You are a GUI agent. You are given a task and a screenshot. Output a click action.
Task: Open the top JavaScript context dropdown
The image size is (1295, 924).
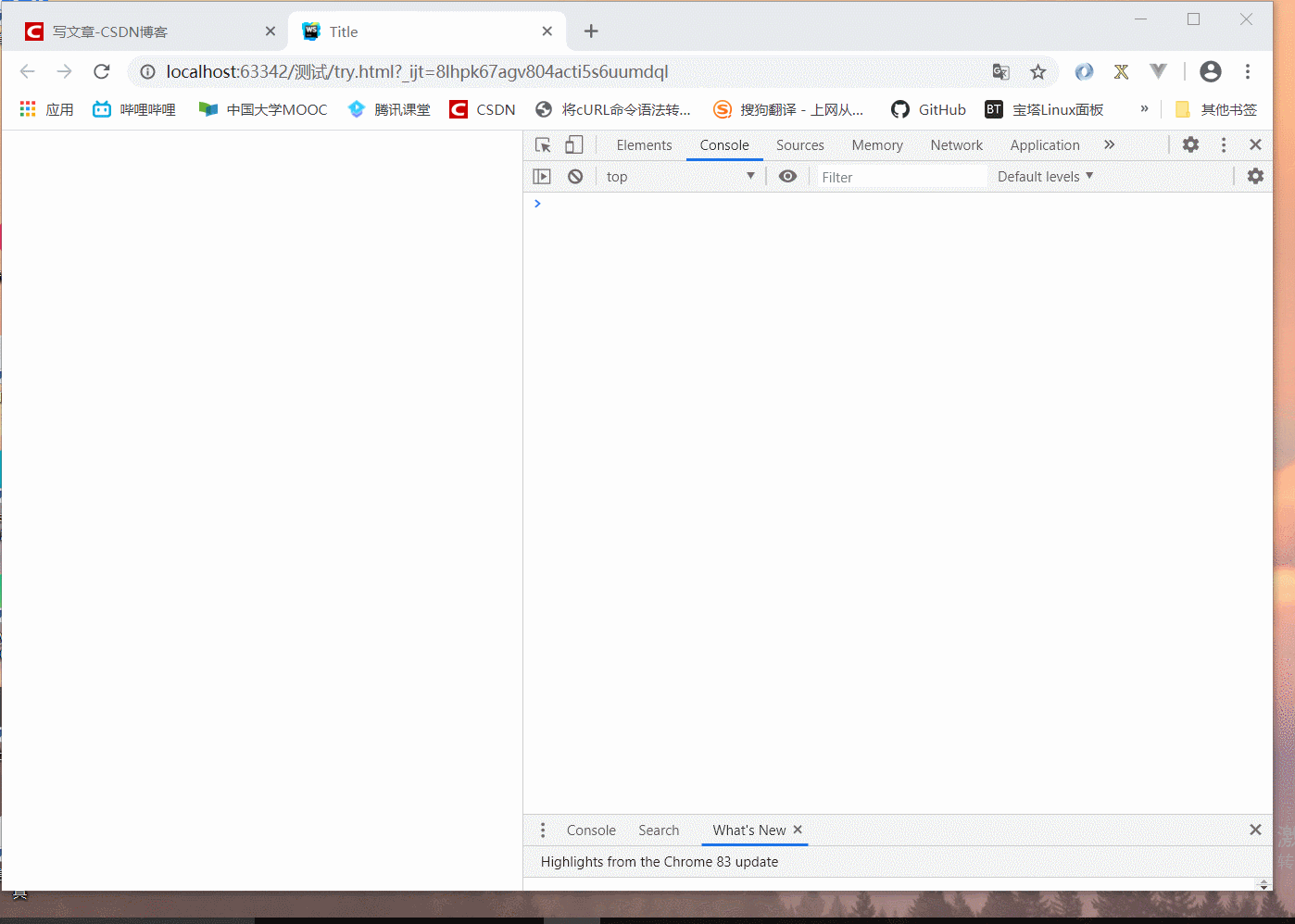tap(681, 176)
